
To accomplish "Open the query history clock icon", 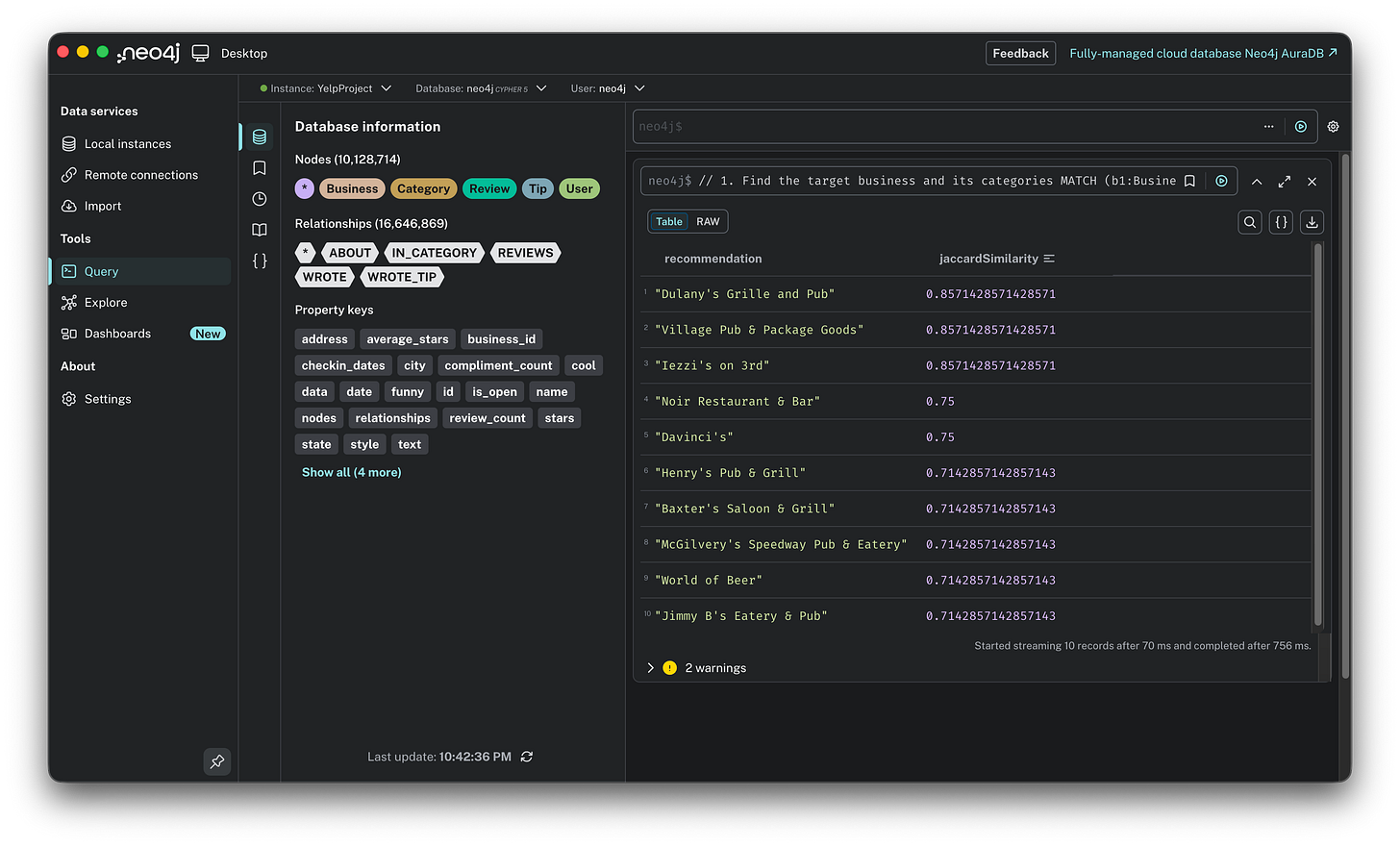I will pos(260,199).
